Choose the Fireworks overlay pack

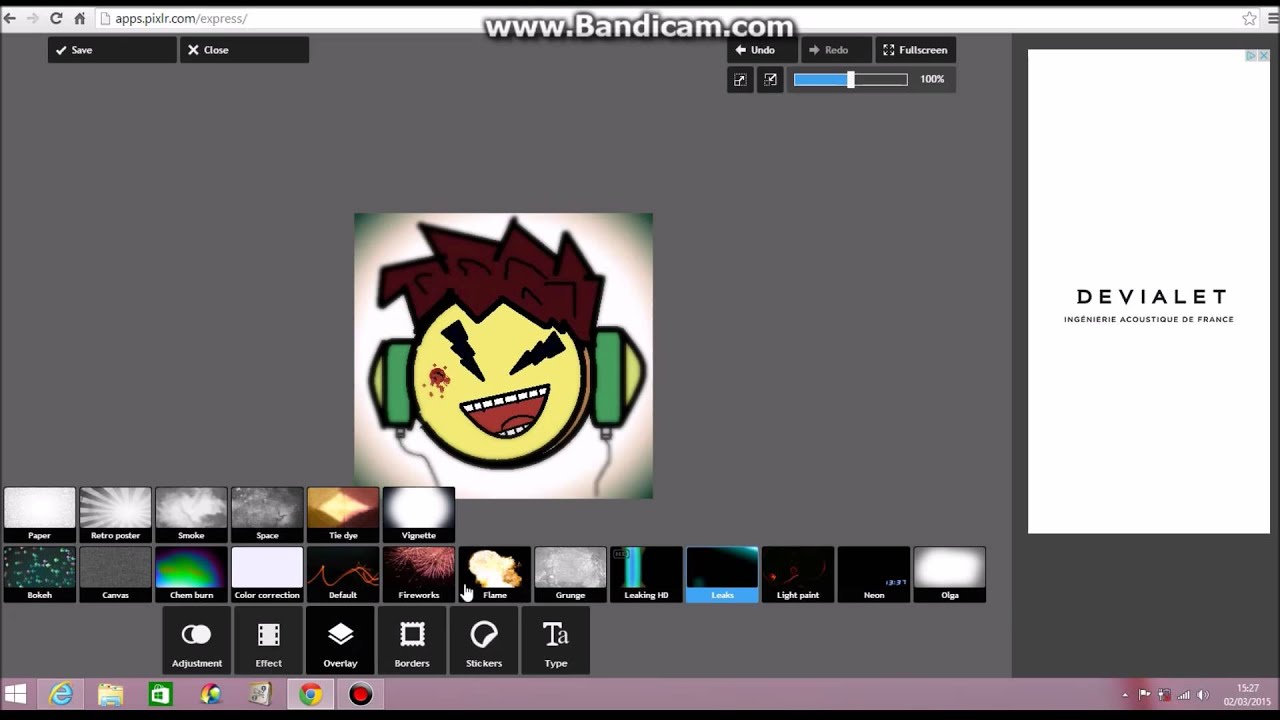click(419, 575)
